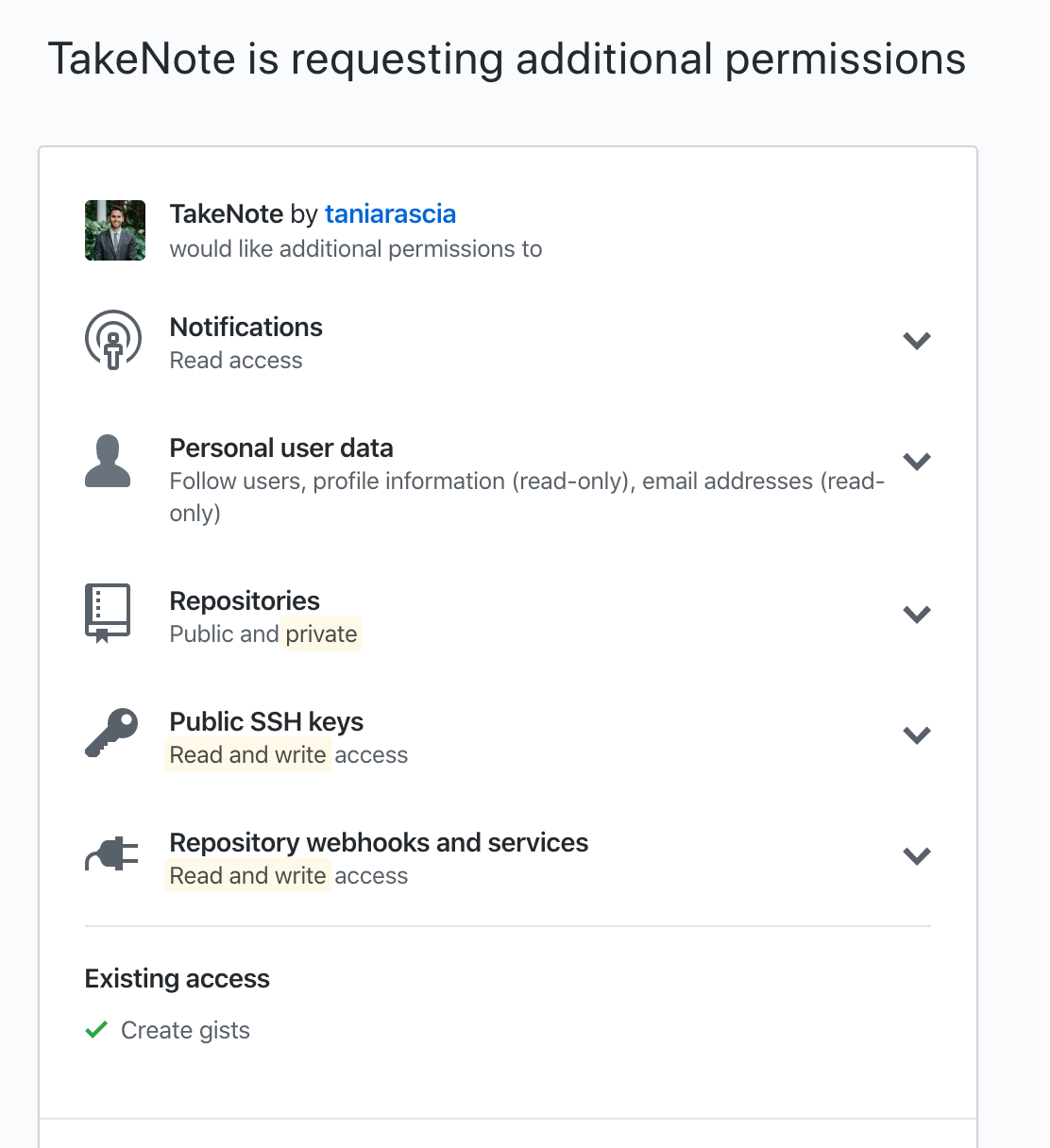
Task: Click the TakeNote application name
Action: 227,214
